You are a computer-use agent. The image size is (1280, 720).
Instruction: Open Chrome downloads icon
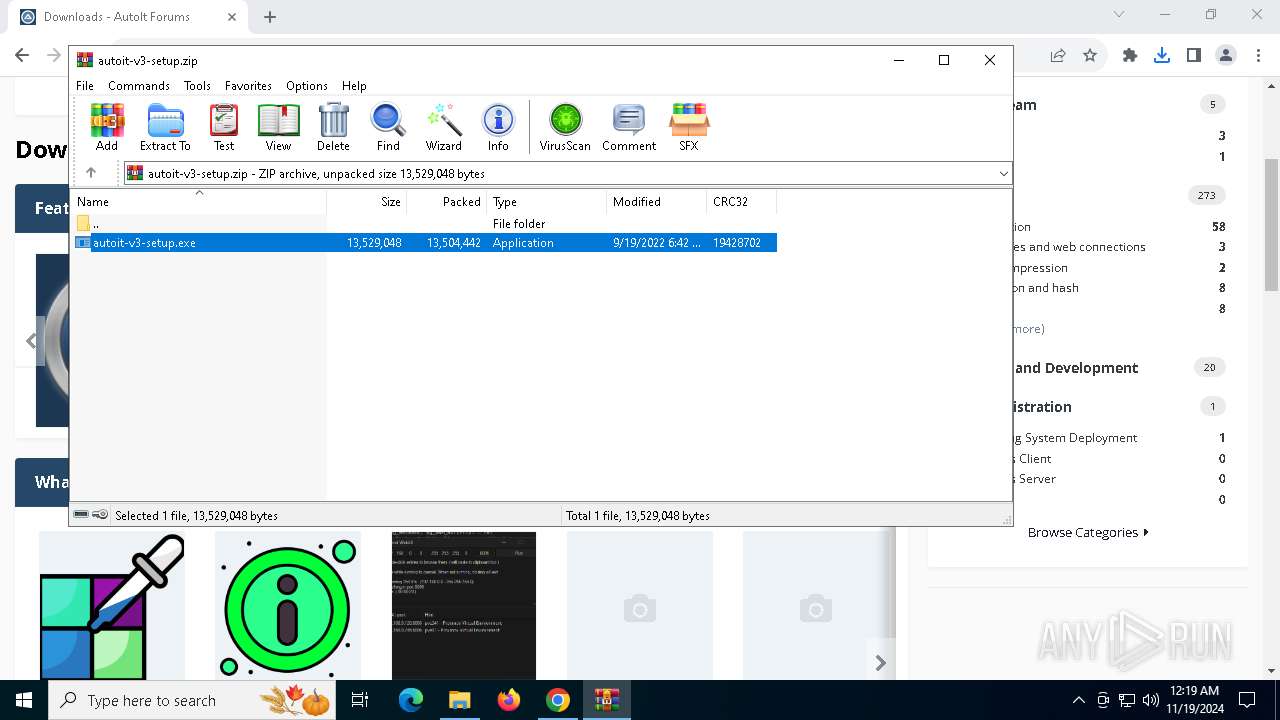click(1161, 55)
